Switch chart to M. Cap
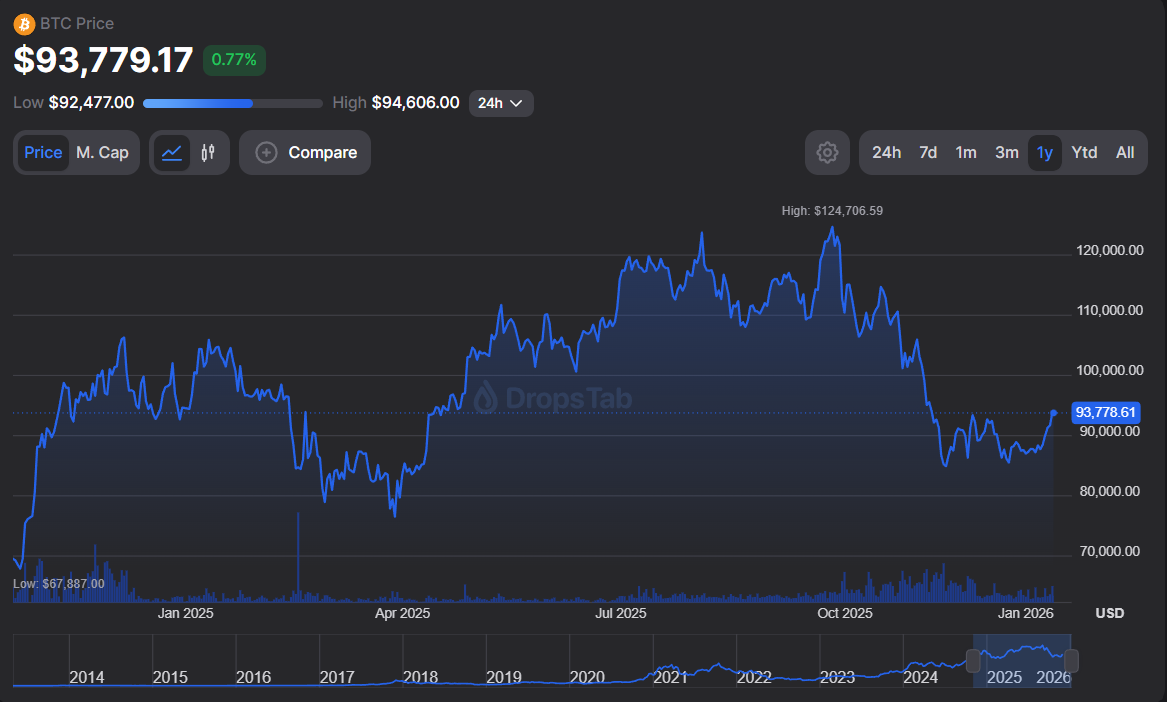Screen dimensions: 1167x702 click(103, 153)
